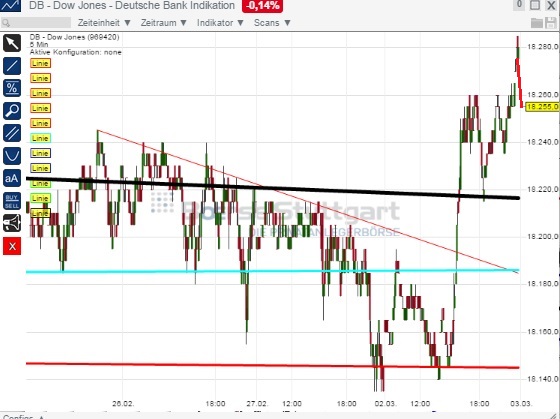560x419 pixels.
Task: Activate the magnifier zoom tool
Action: click(12, 111)
